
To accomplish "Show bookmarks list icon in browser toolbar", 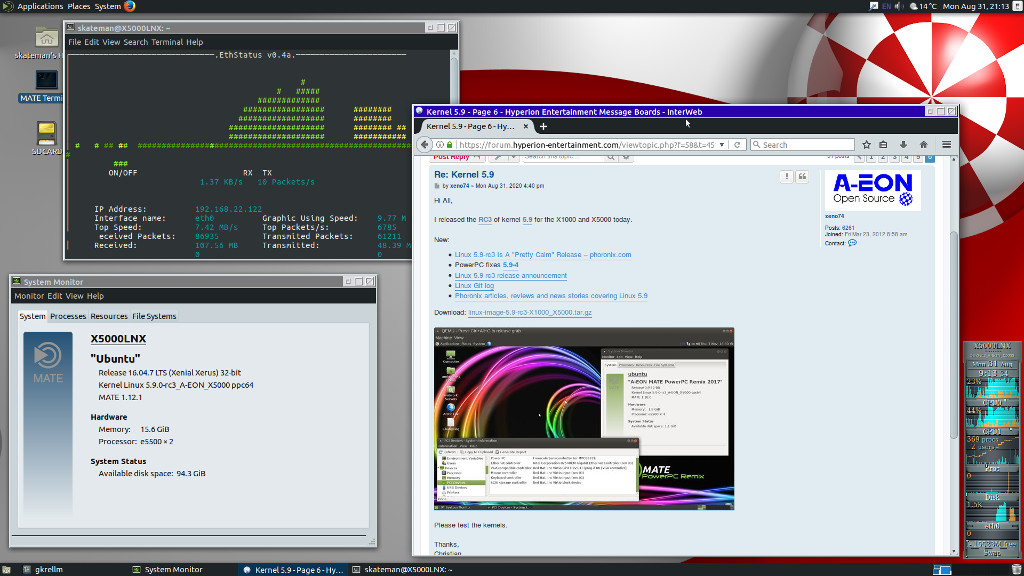I will coord(883,145).
